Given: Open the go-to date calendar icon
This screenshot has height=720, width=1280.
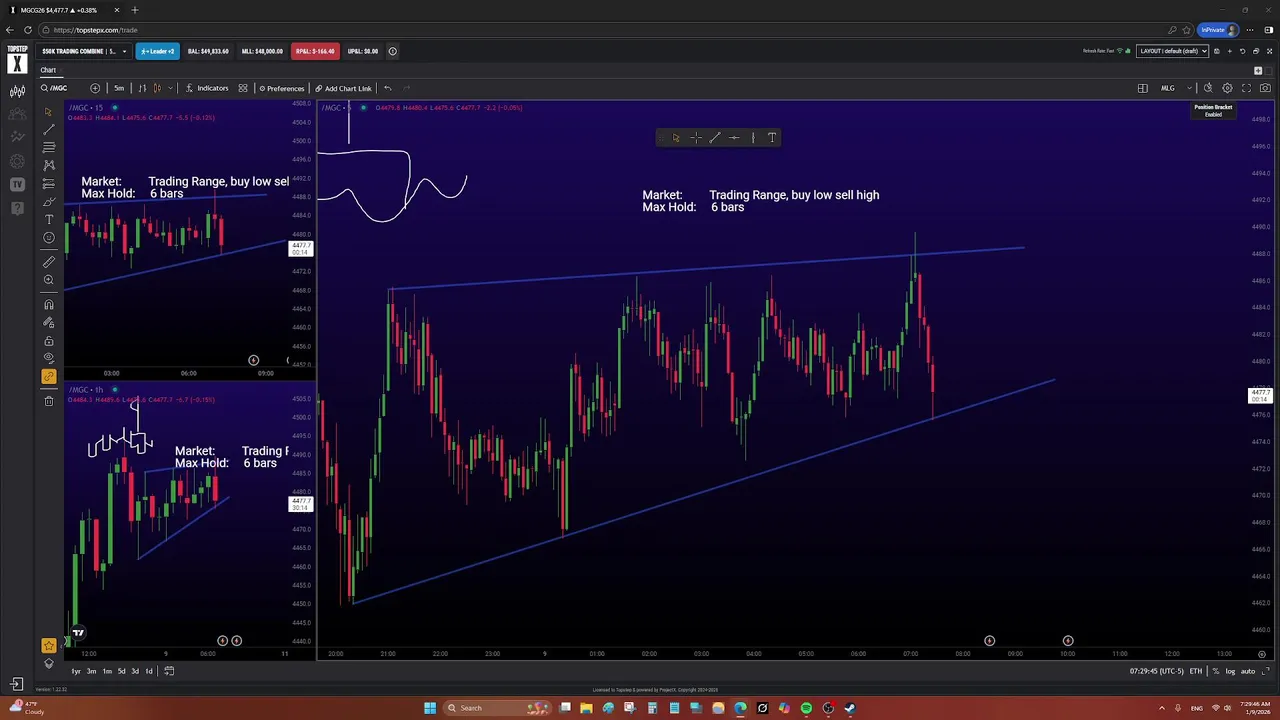Looking at the screenshot, I should click(169, 671).
